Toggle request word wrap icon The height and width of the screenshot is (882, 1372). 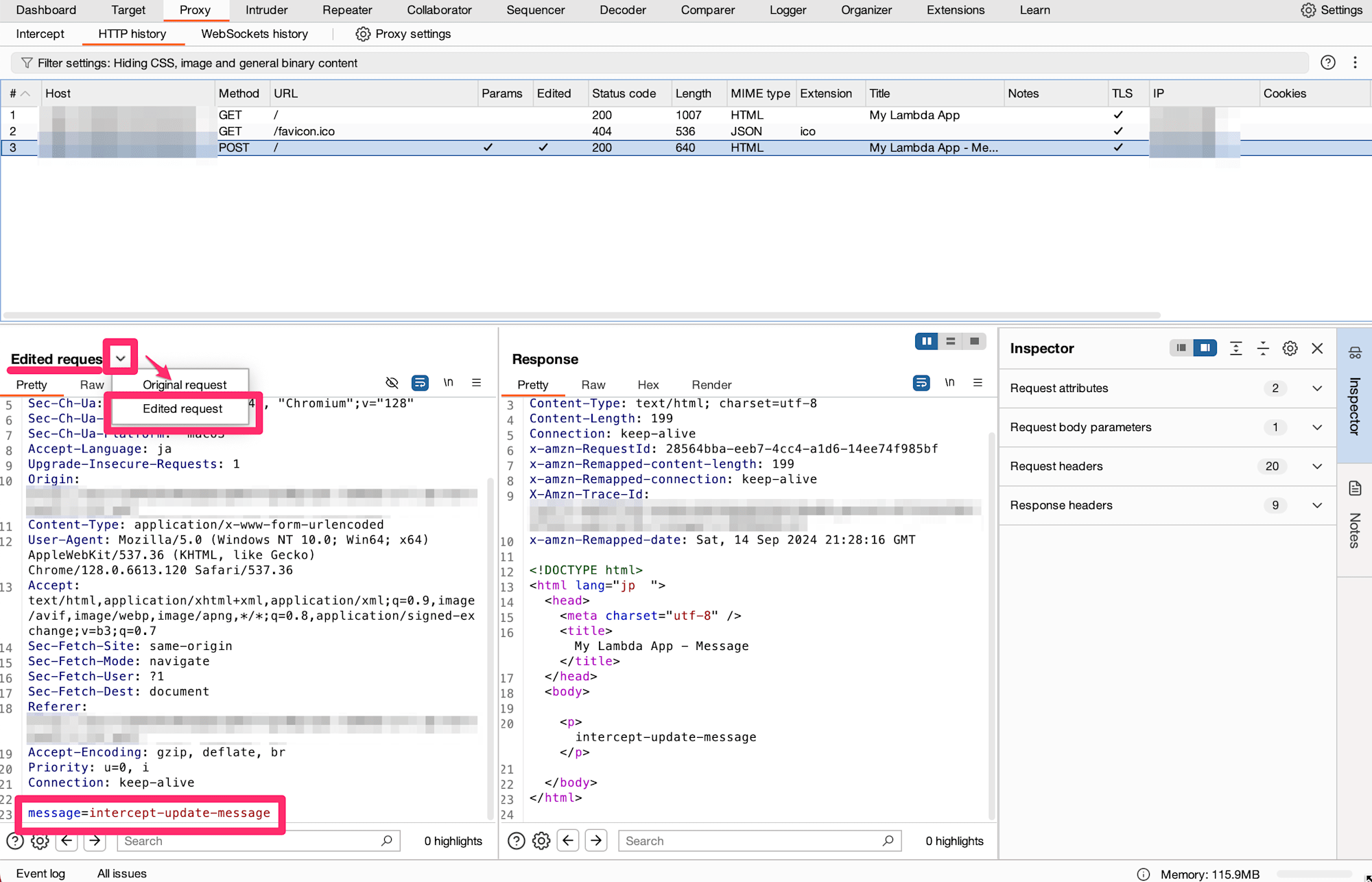[420, 382]
